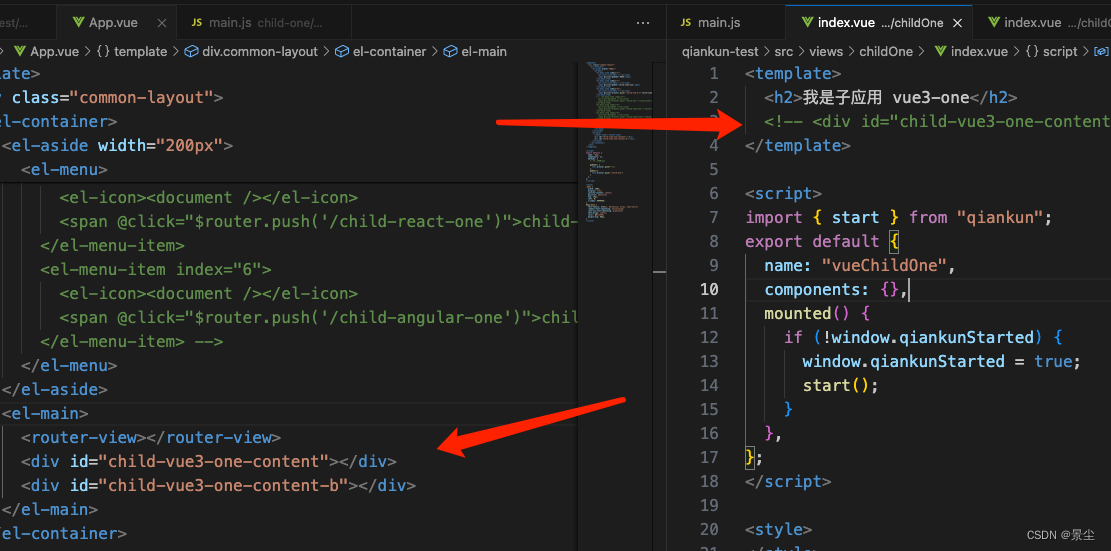Click App.vue breadcrumb in left editor
The height and width of the screenshot is (551, 1111).
coord(55,52)
